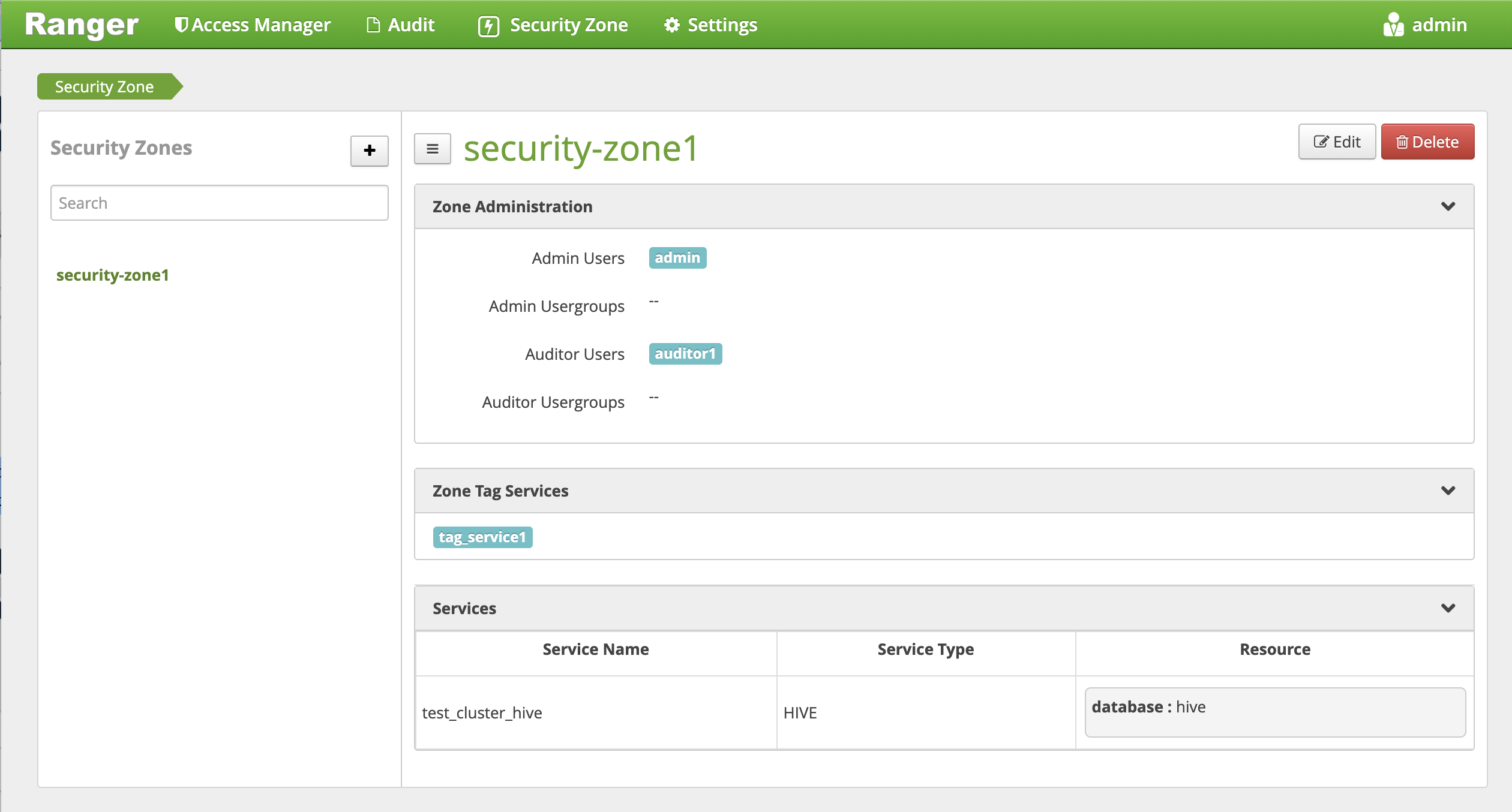
Task: Click the admin user profile icon
Action: pyautogui.click(x=1392, y=25)
